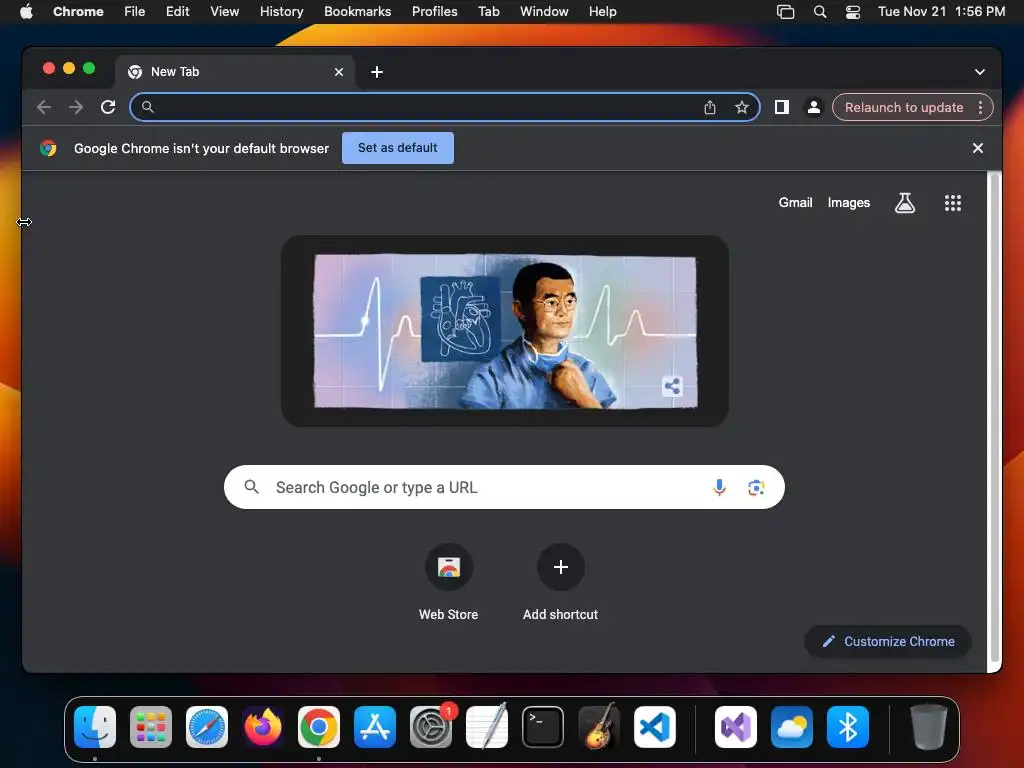Open Search Labs flask icon
The image size is (1024, 768).
(x=904, y=202)
